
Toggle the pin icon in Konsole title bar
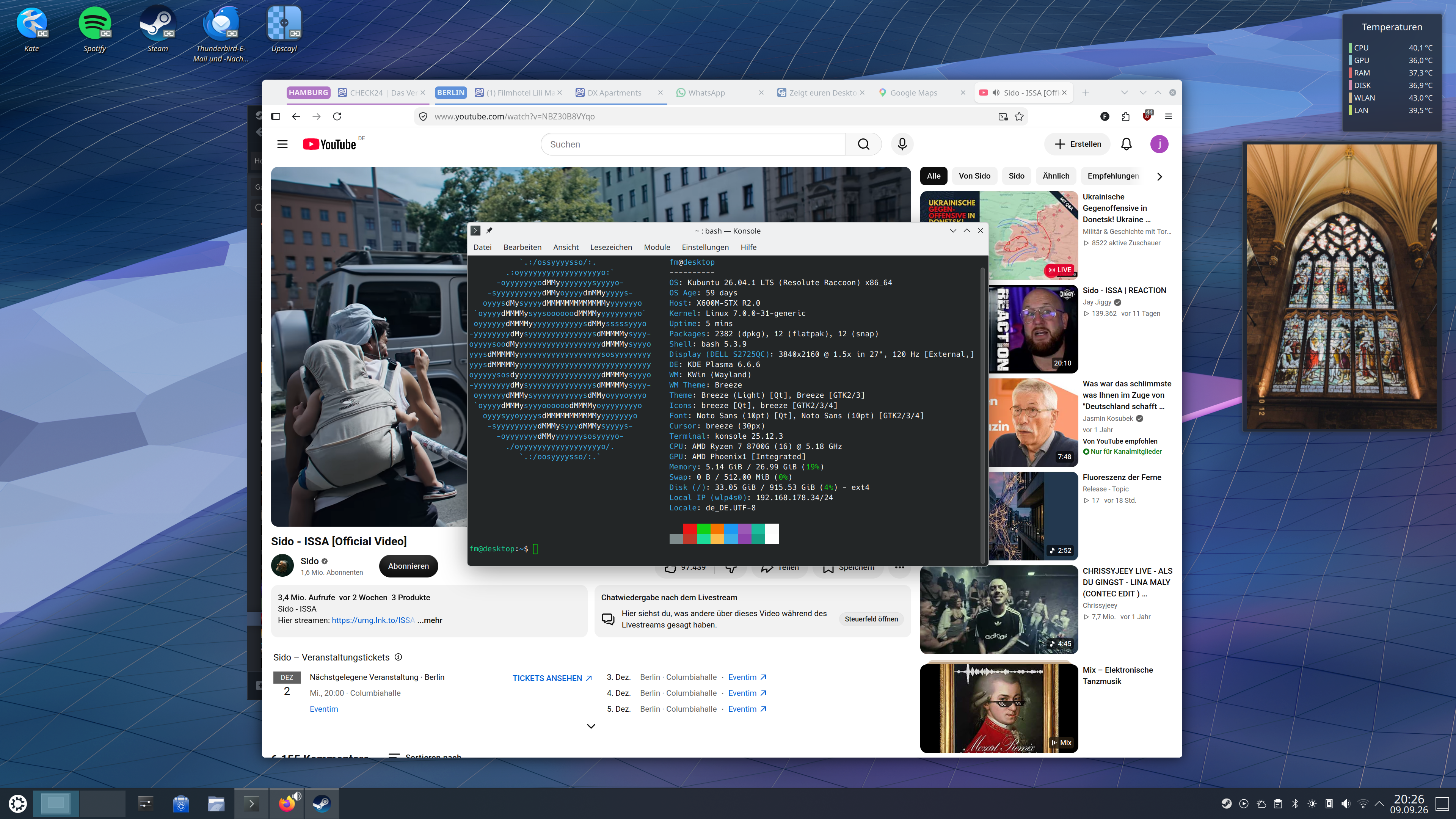point(490,231)
